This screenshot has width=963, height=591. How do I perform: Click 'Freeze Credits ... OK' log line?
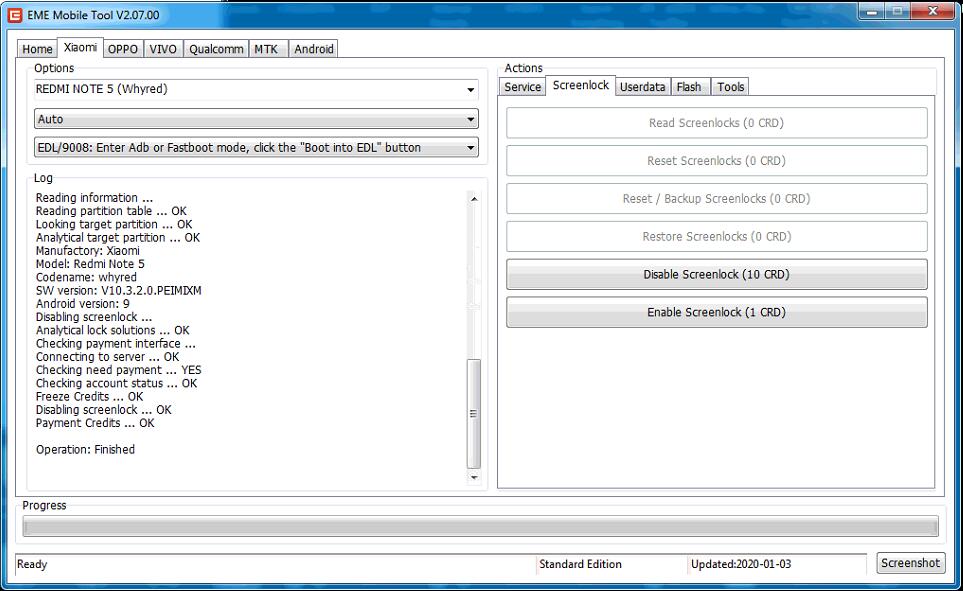(x=89, y=396)
